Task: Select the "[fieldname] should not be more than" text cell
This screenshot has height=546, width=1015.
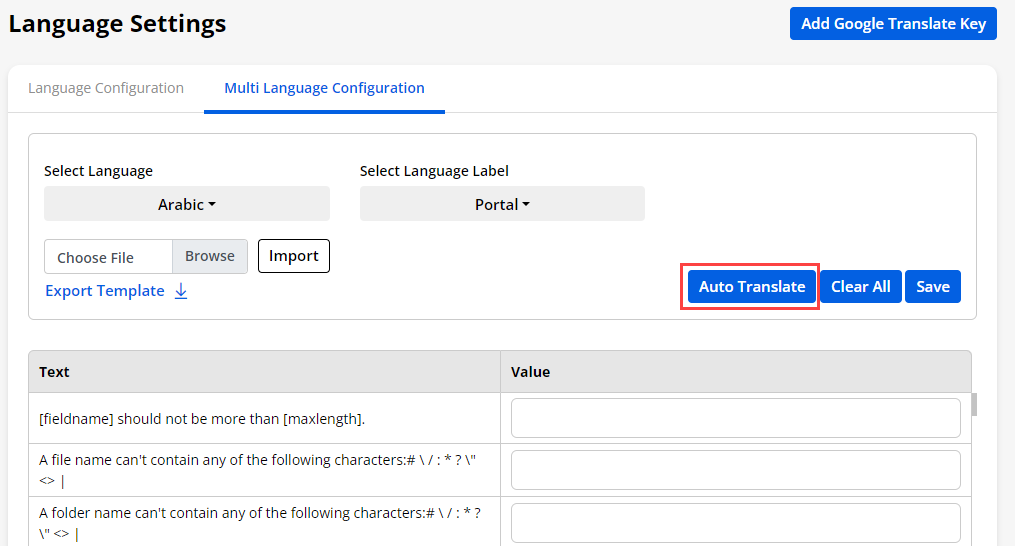Action: click(x=202, y=419)
